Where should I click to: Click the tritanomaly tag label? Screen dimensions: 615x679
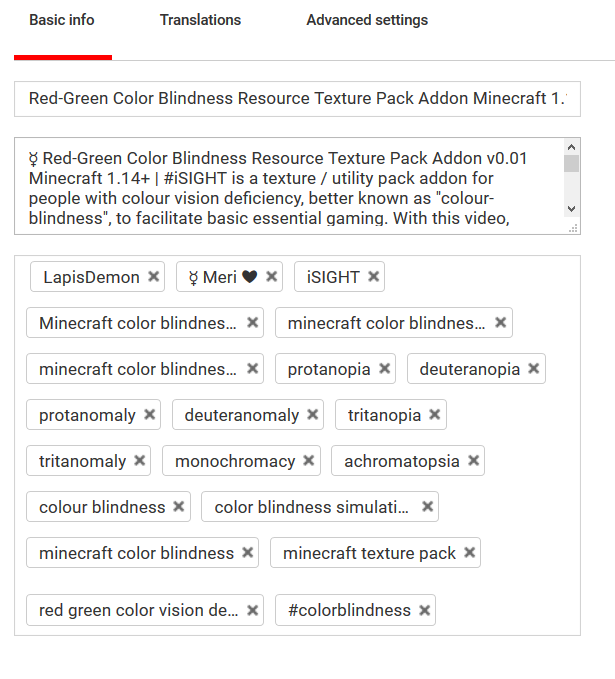pos(82,461)
